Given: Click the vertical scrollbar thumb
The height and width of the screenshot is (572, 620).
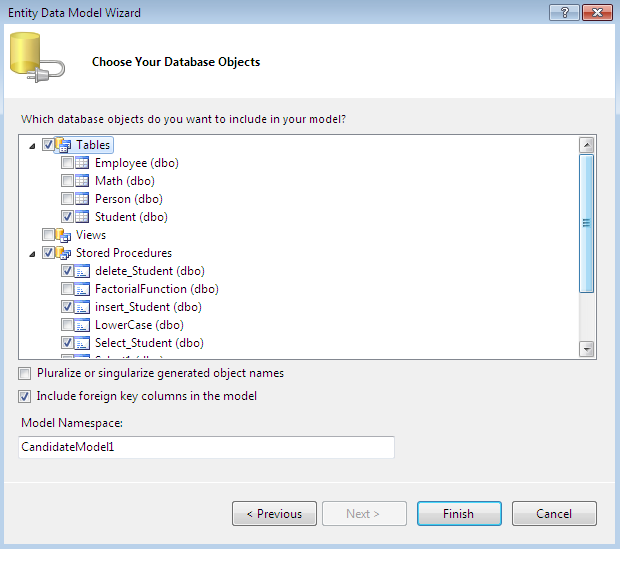Looking at the screenshot, I should [x=586, y=223].
